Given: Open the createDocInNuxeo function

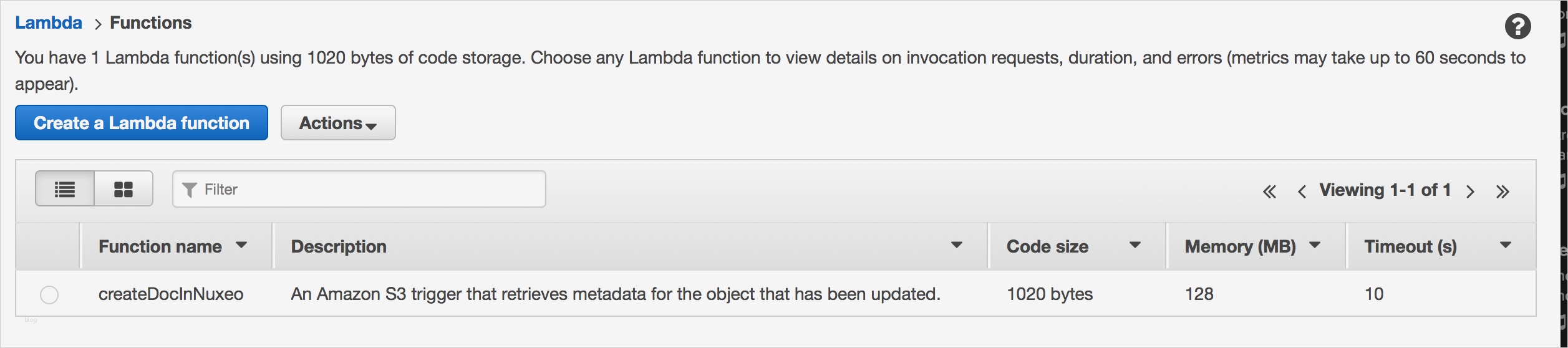Looking at the screenshot, I should point(171,294).
